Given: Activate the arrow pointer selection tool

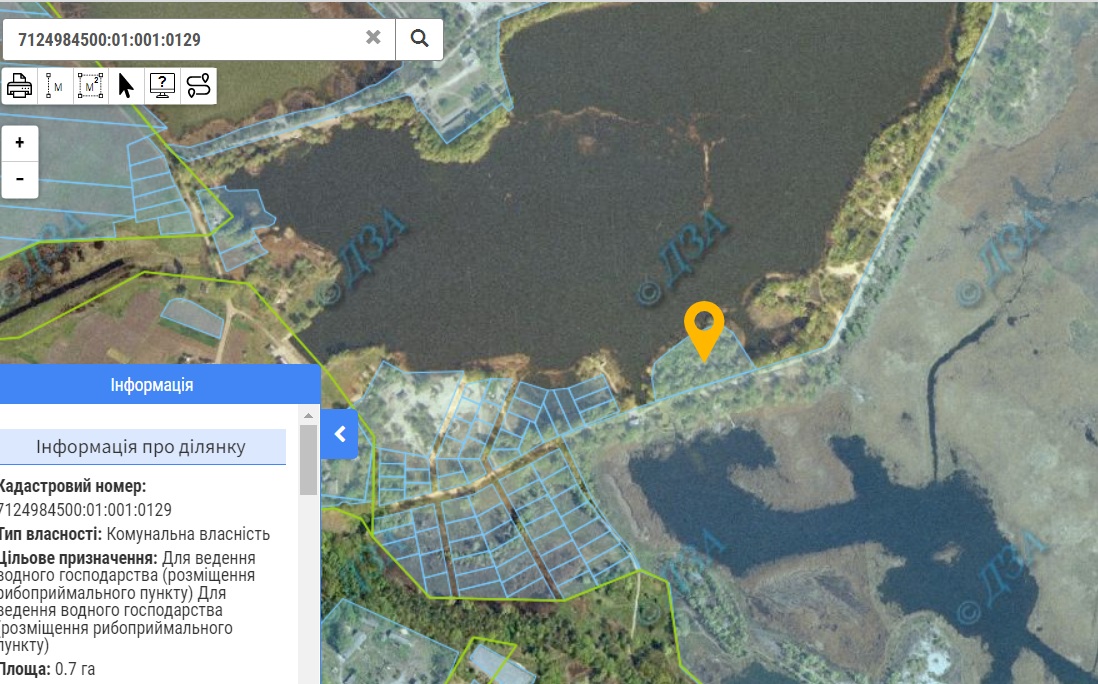Looking at the screenshot, I should (126, 86).
